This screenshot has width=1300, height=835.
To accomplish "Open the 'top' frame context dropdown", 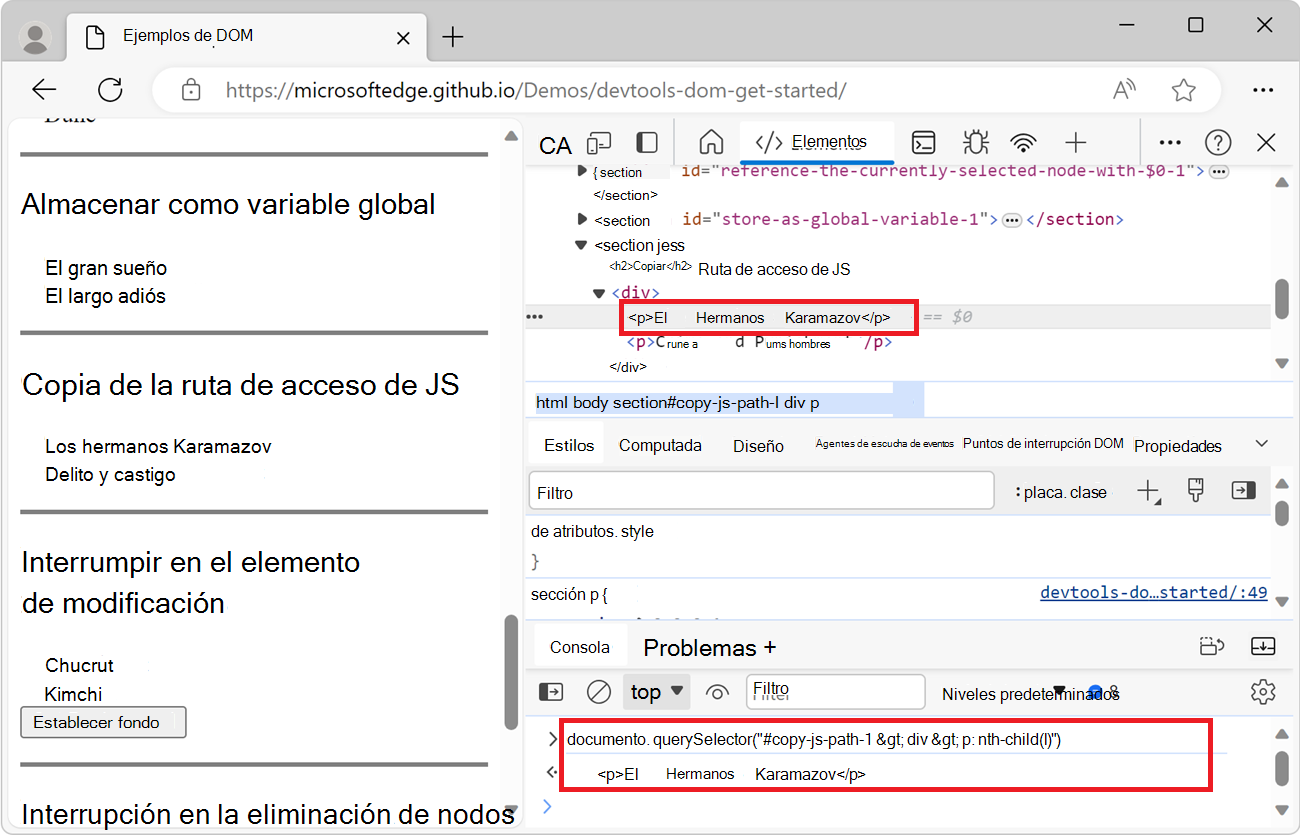I will (x=655, y=691).
